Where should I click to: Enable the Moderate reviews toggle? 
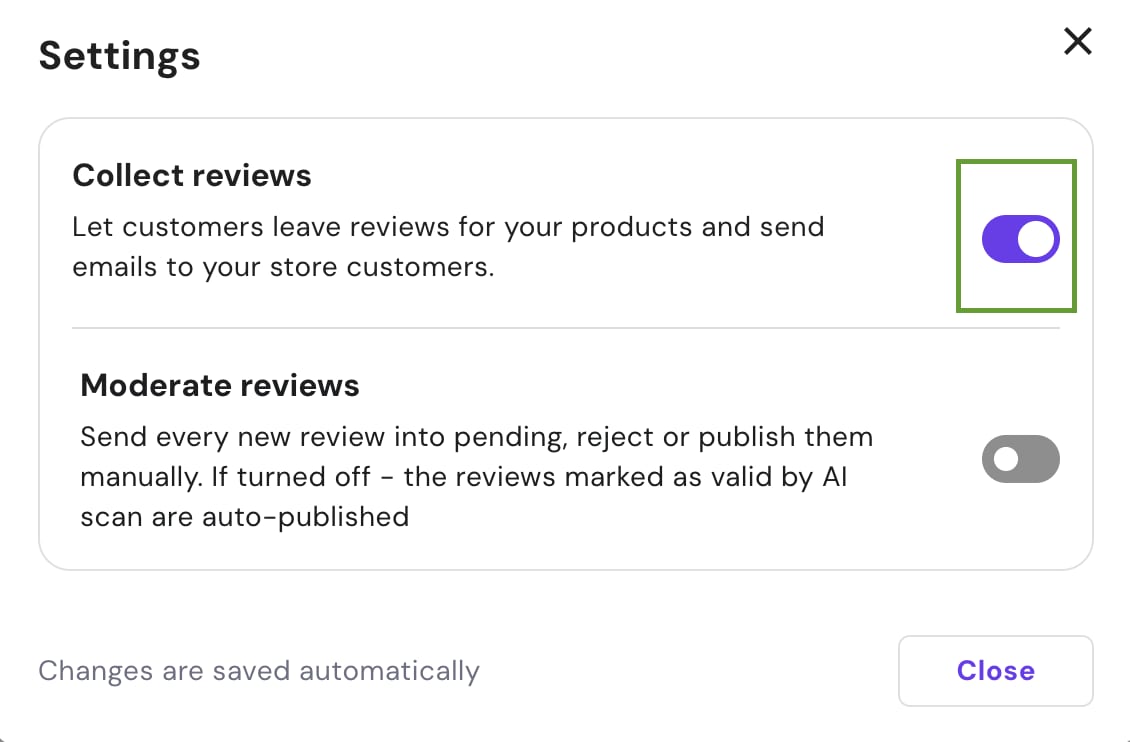(1020, 459)
